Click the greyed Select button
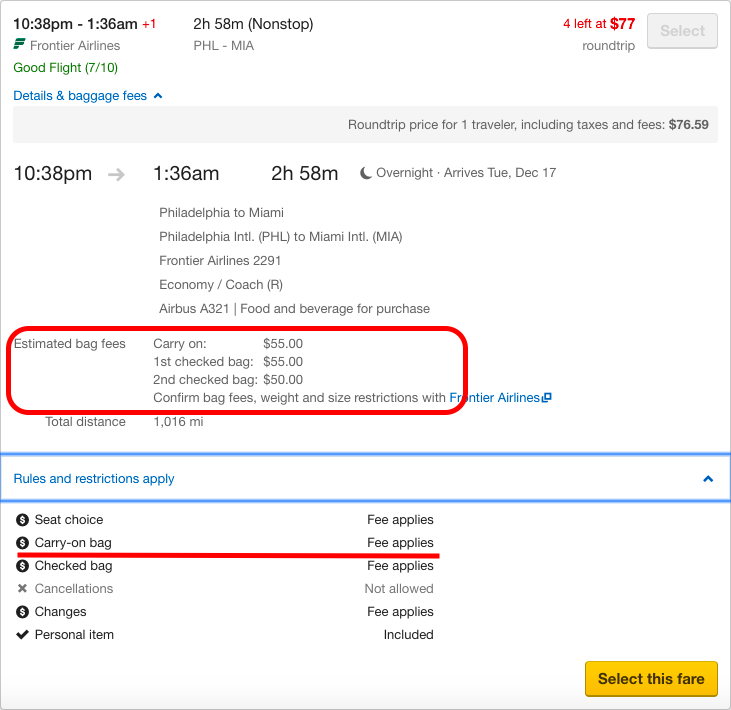 tap(682, 31)
